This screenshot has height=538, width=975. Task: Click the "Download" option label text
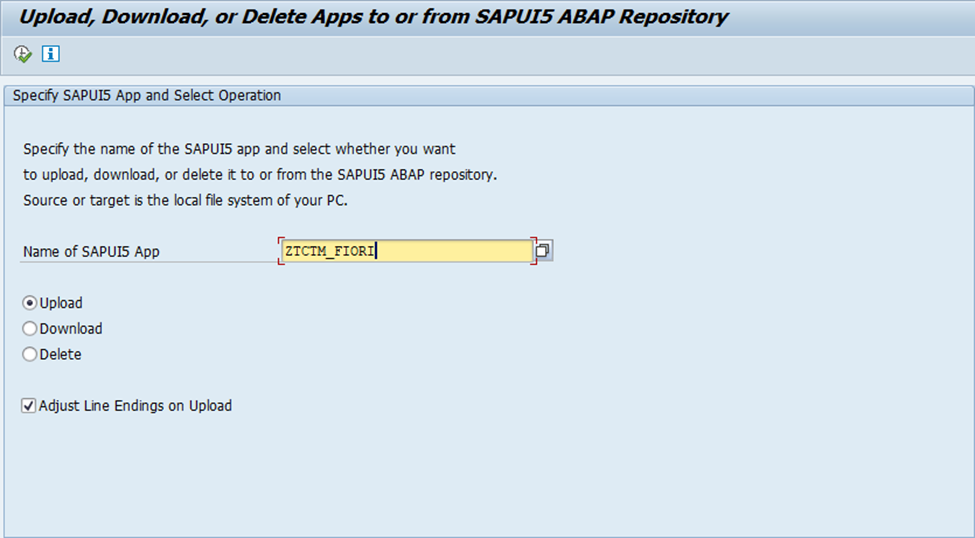(71, 329)
